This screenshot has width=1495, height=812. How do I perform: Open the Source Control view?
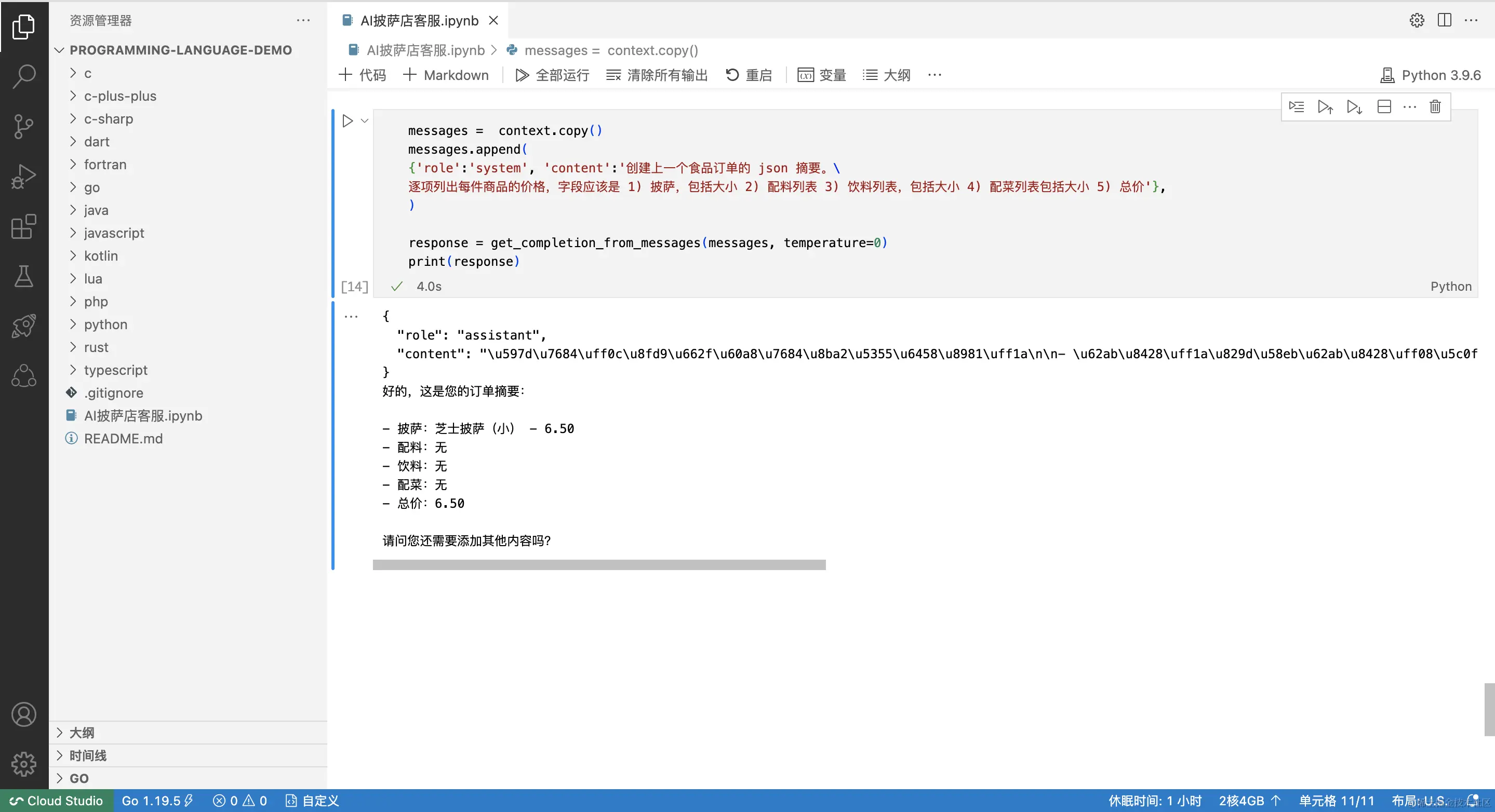[x=24, y=126]
